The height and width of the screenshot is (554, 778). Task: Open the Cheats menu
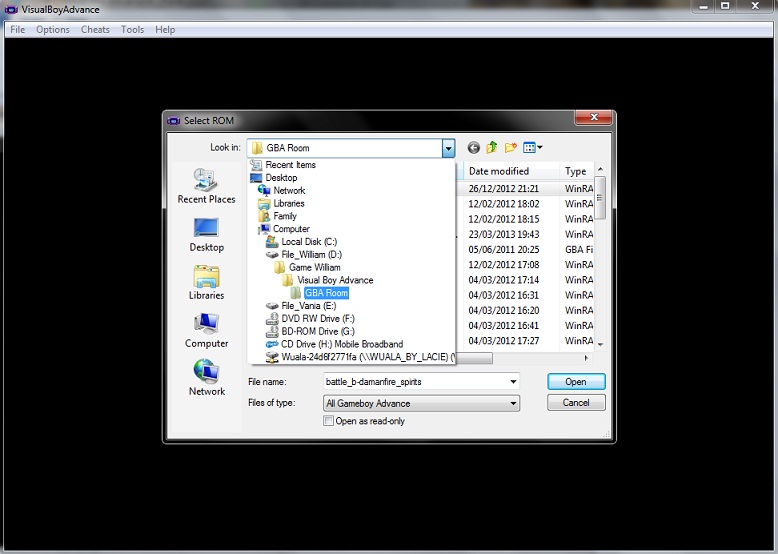coord(95,30)
